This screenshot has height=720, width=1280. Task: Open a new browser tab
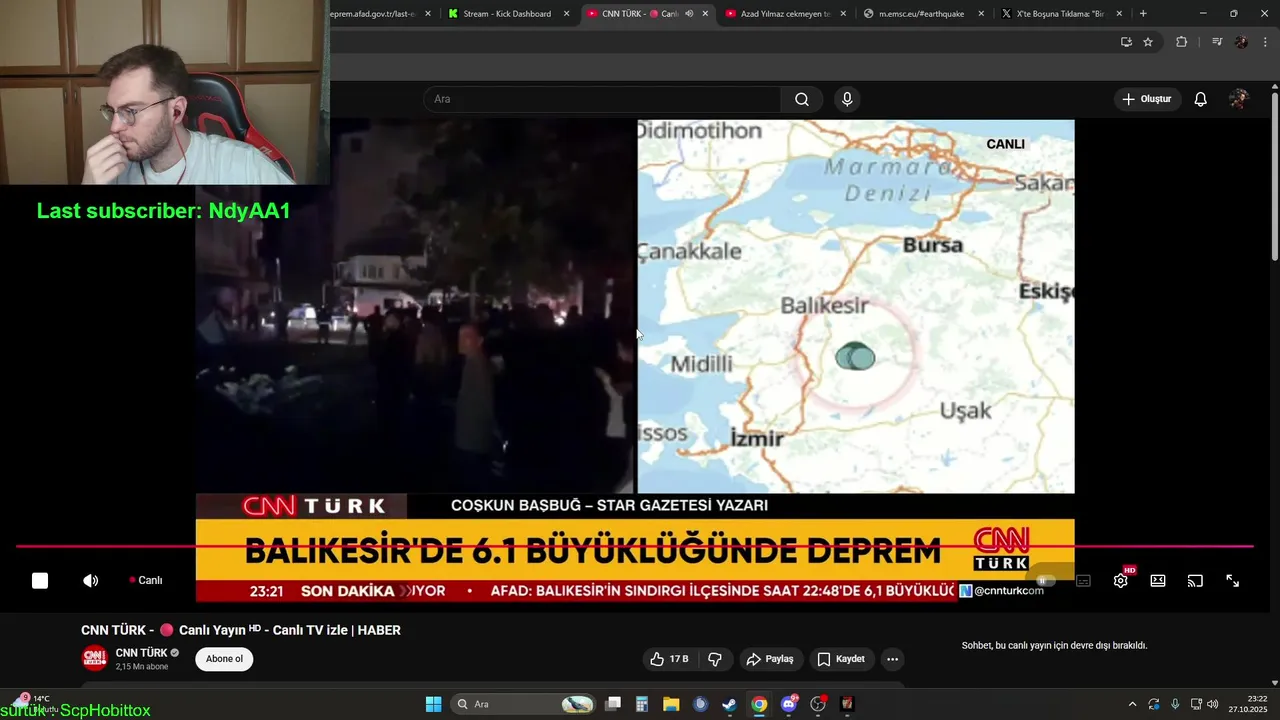tap(1143, 14)
